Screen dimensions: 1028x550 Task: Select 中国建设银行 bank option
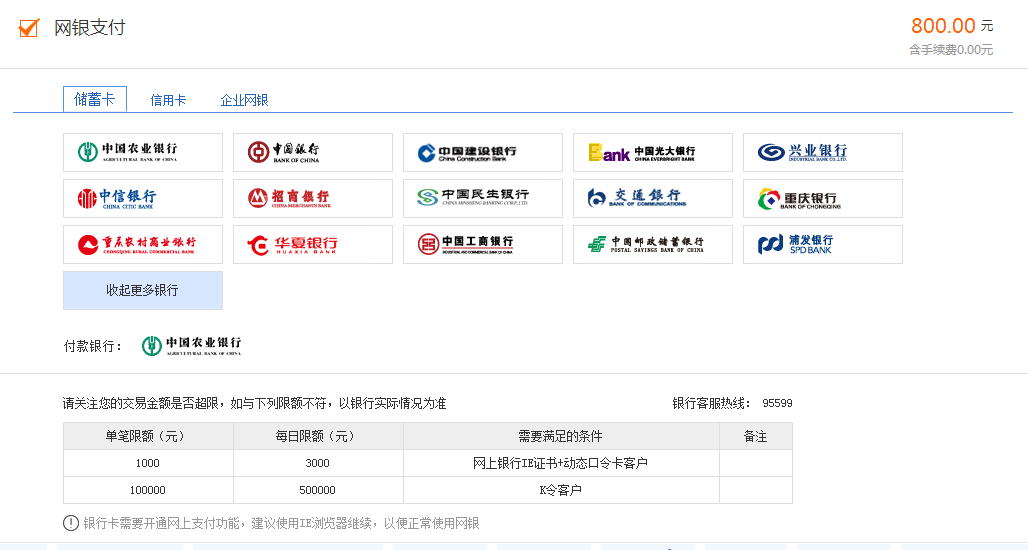tap(483, 152)
